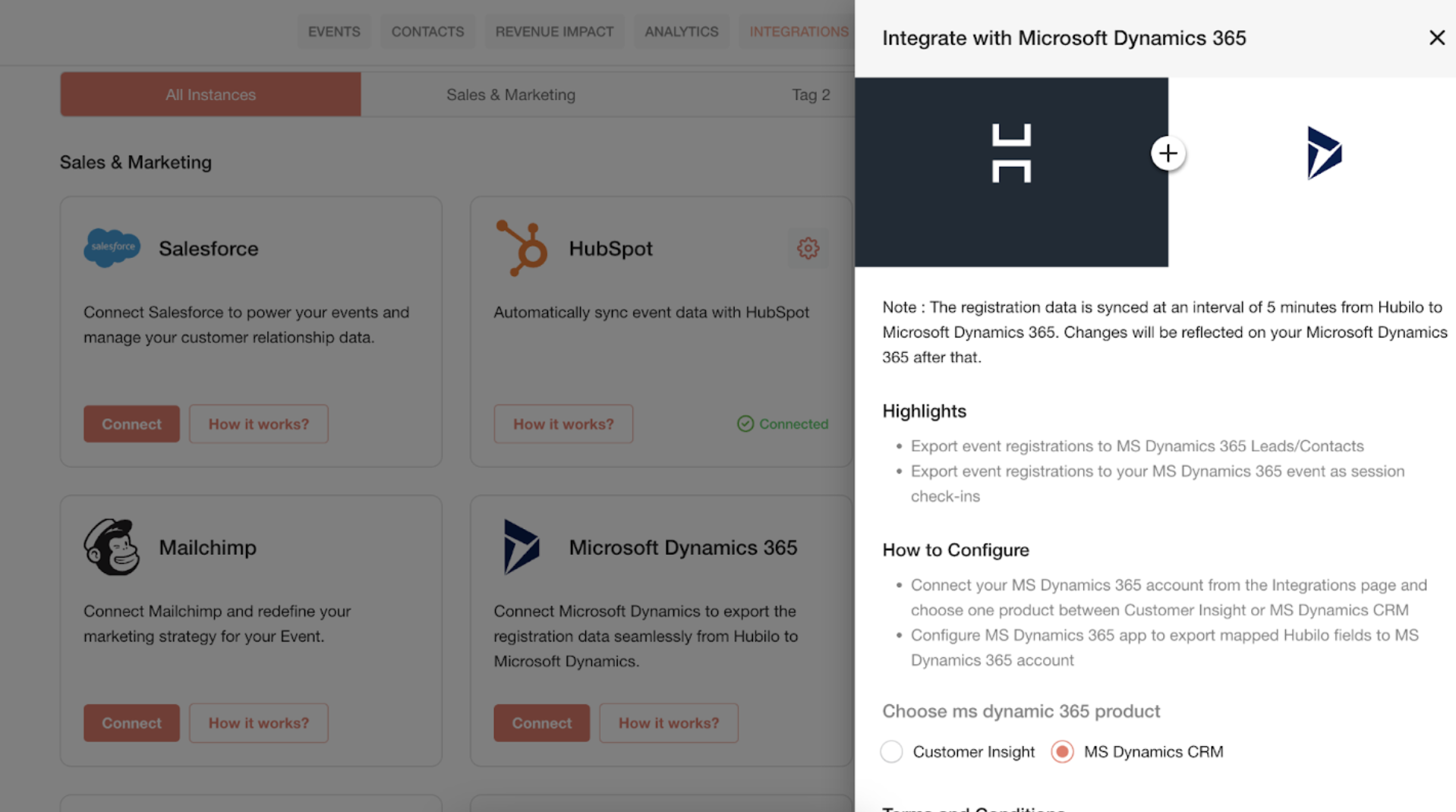Open Mailchimp How it works link
Viewport: 1456px width, 812px height.
259,723
